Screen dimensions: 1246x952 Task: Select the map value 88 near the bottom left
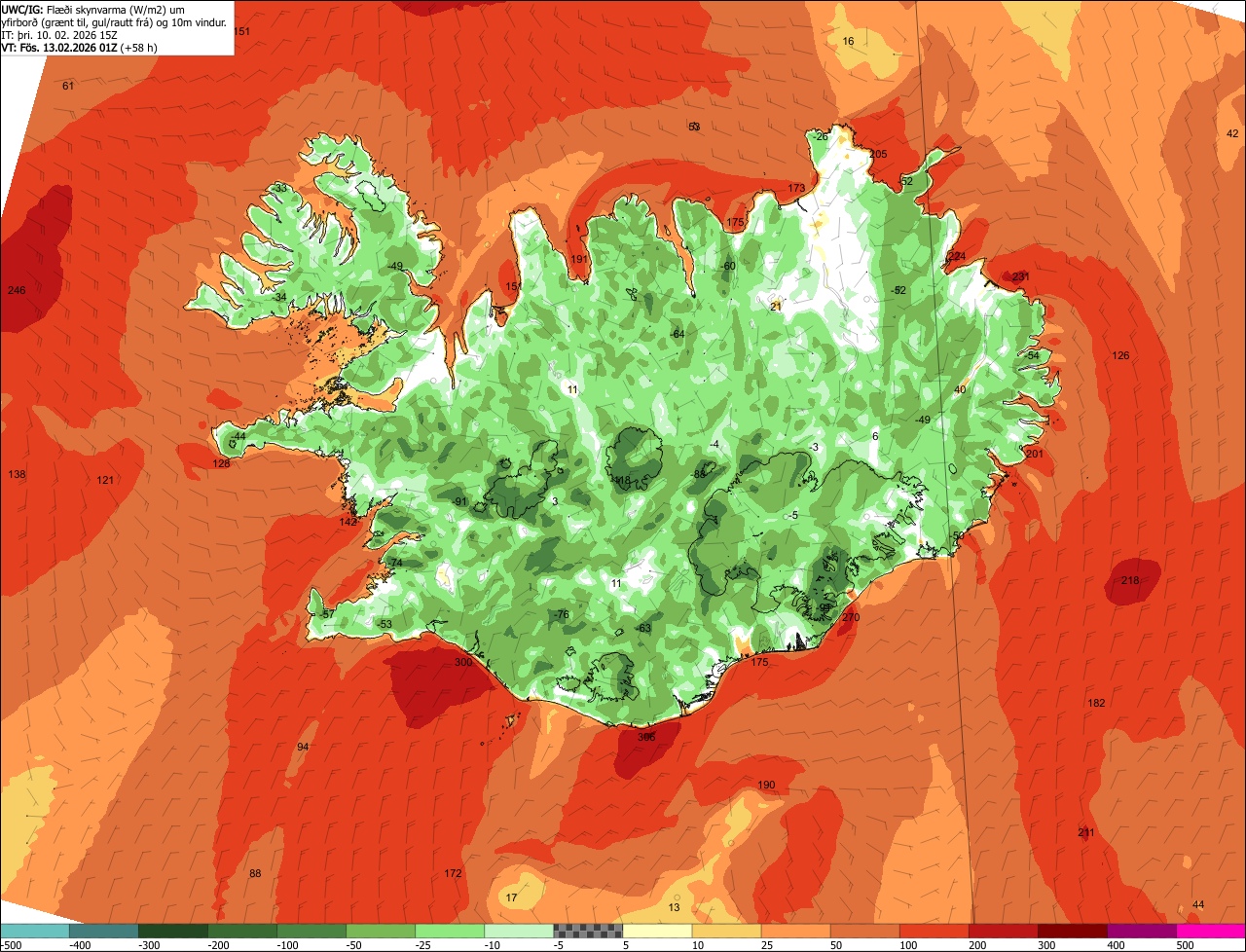[255, 873]
